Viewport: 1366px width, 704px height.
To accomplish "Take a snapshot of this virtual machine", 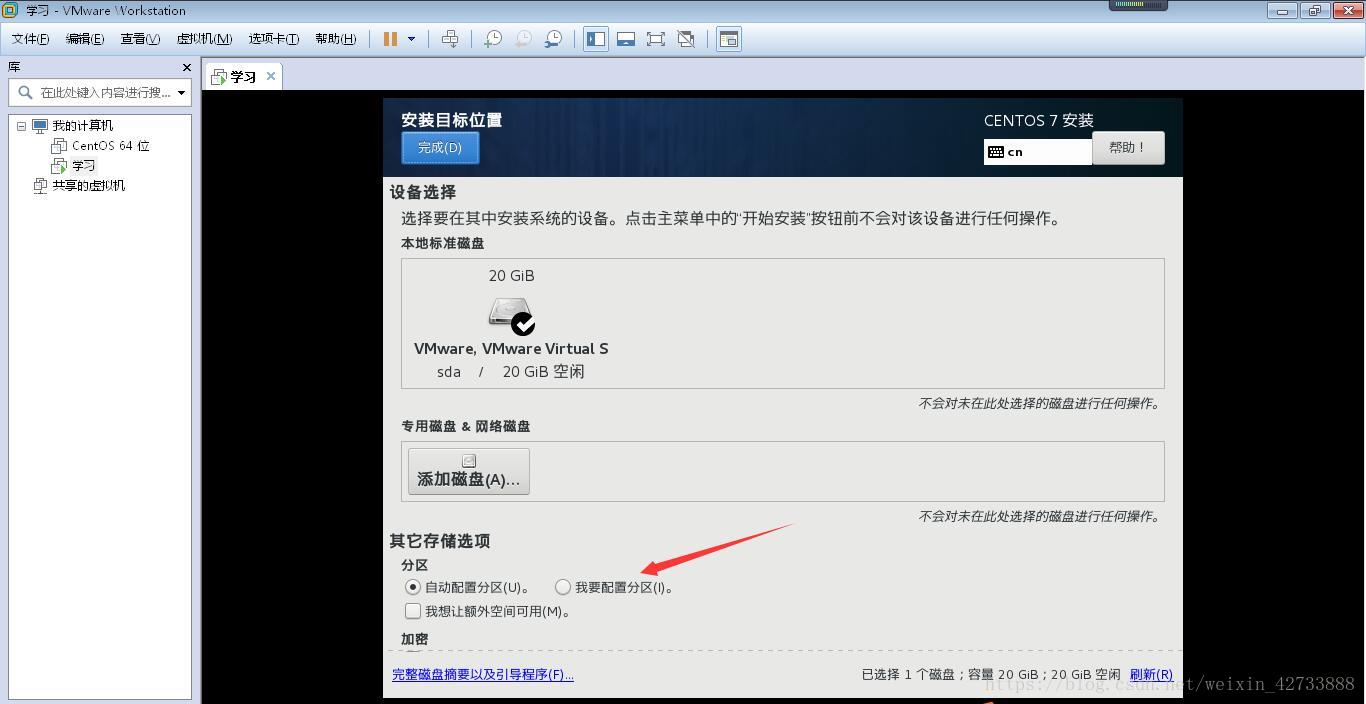I will [493, 39].
